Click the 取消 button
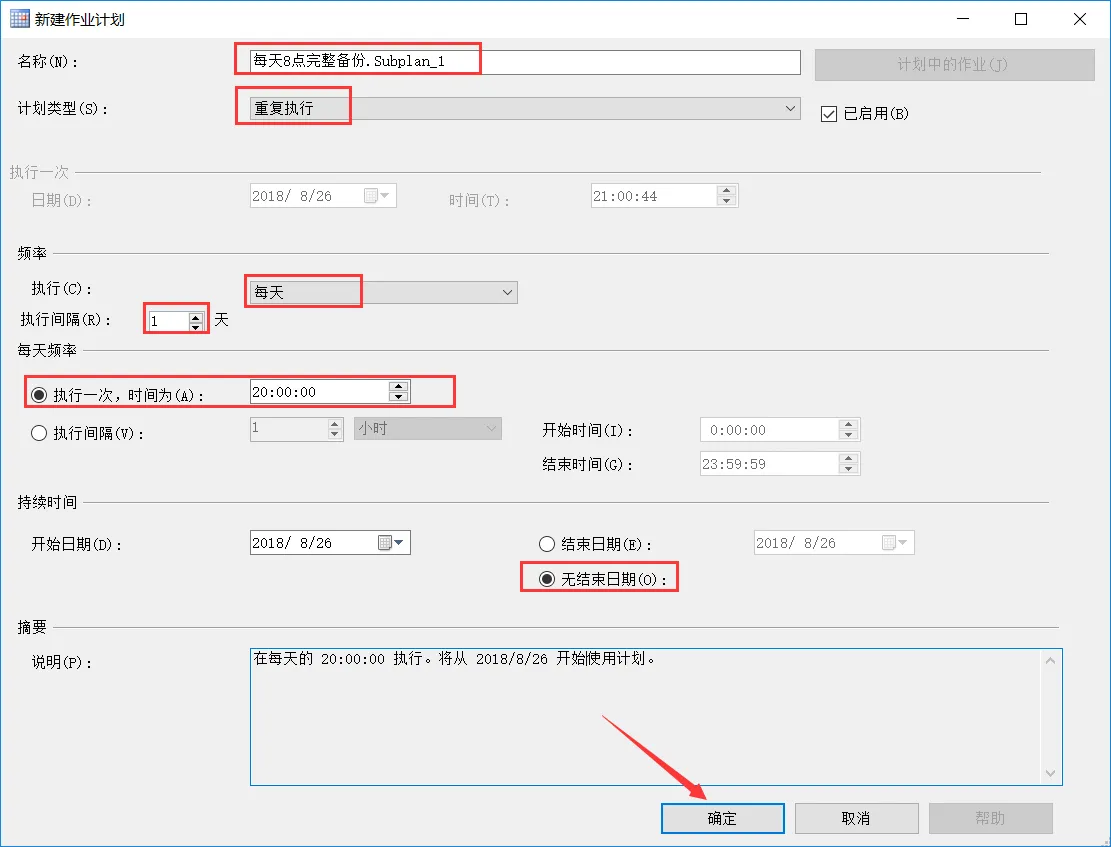This screenshot has height=847, width=1111. click(856, 818)
